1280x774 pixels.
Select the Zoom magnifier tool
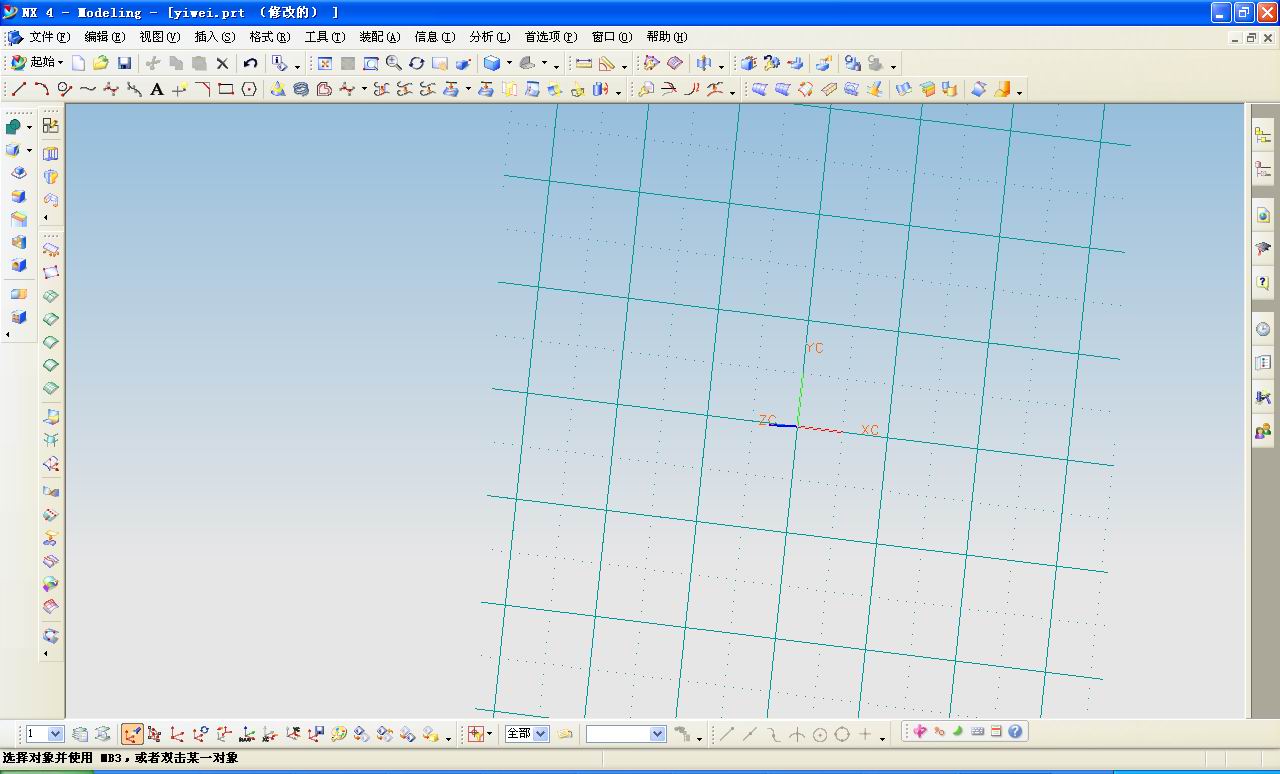[x=394, y=63]
